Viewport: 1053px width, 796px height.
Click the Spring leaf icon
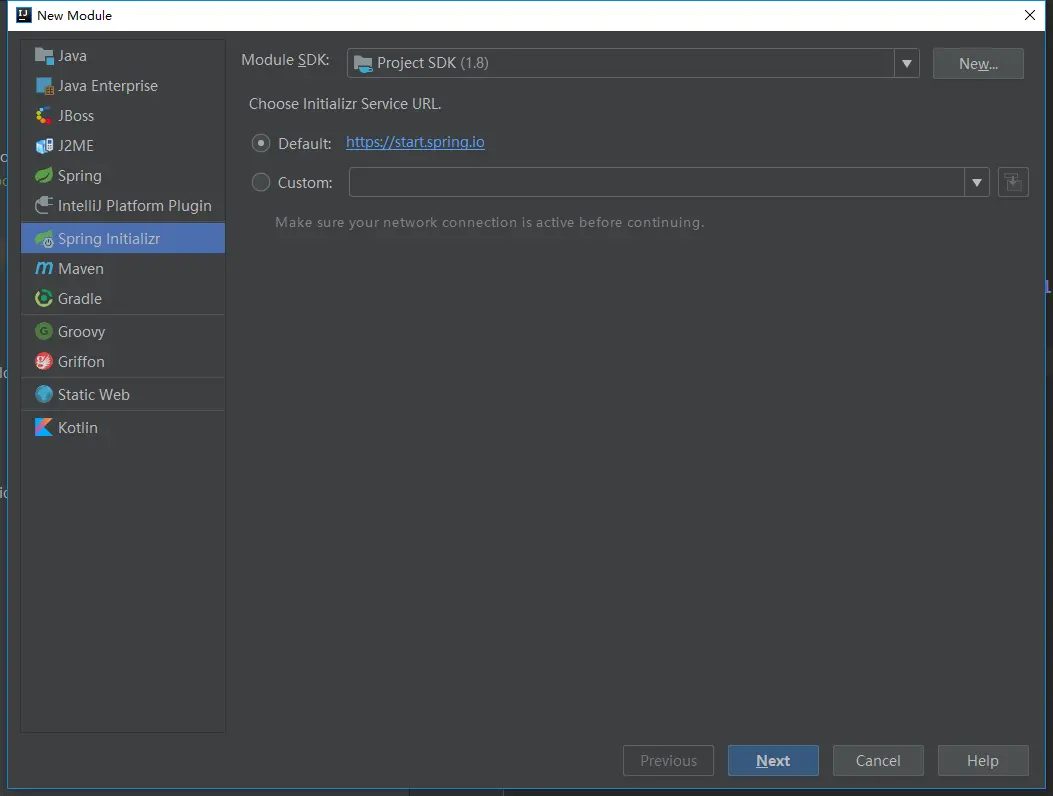pos(44,175)
